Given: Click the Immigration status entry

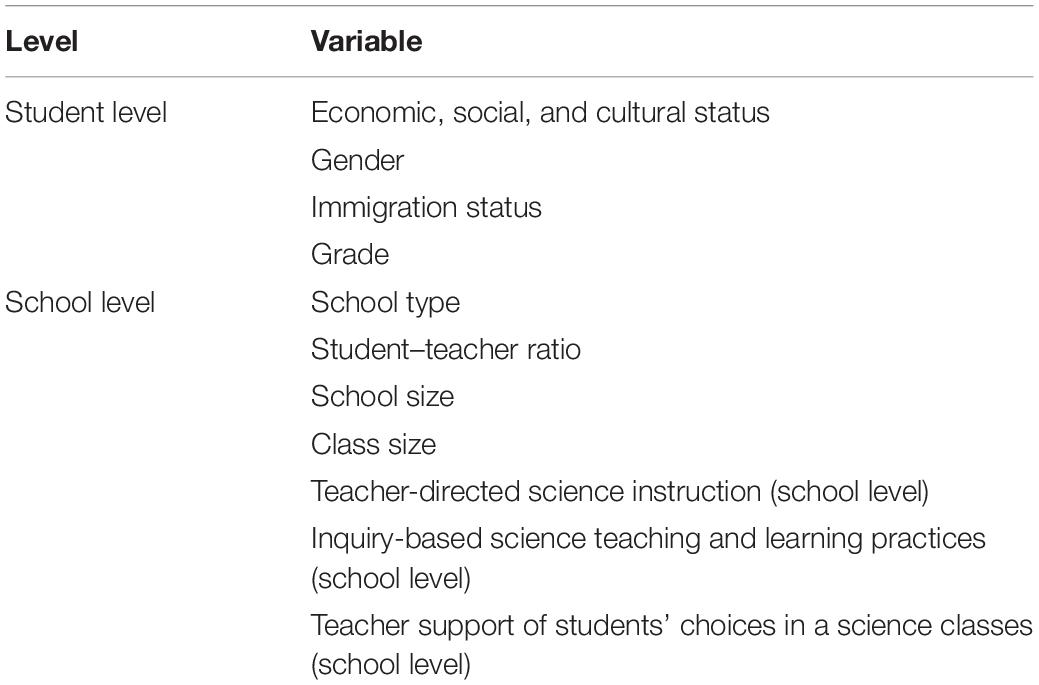Looking at the screenshot, I should click(426, 207).
